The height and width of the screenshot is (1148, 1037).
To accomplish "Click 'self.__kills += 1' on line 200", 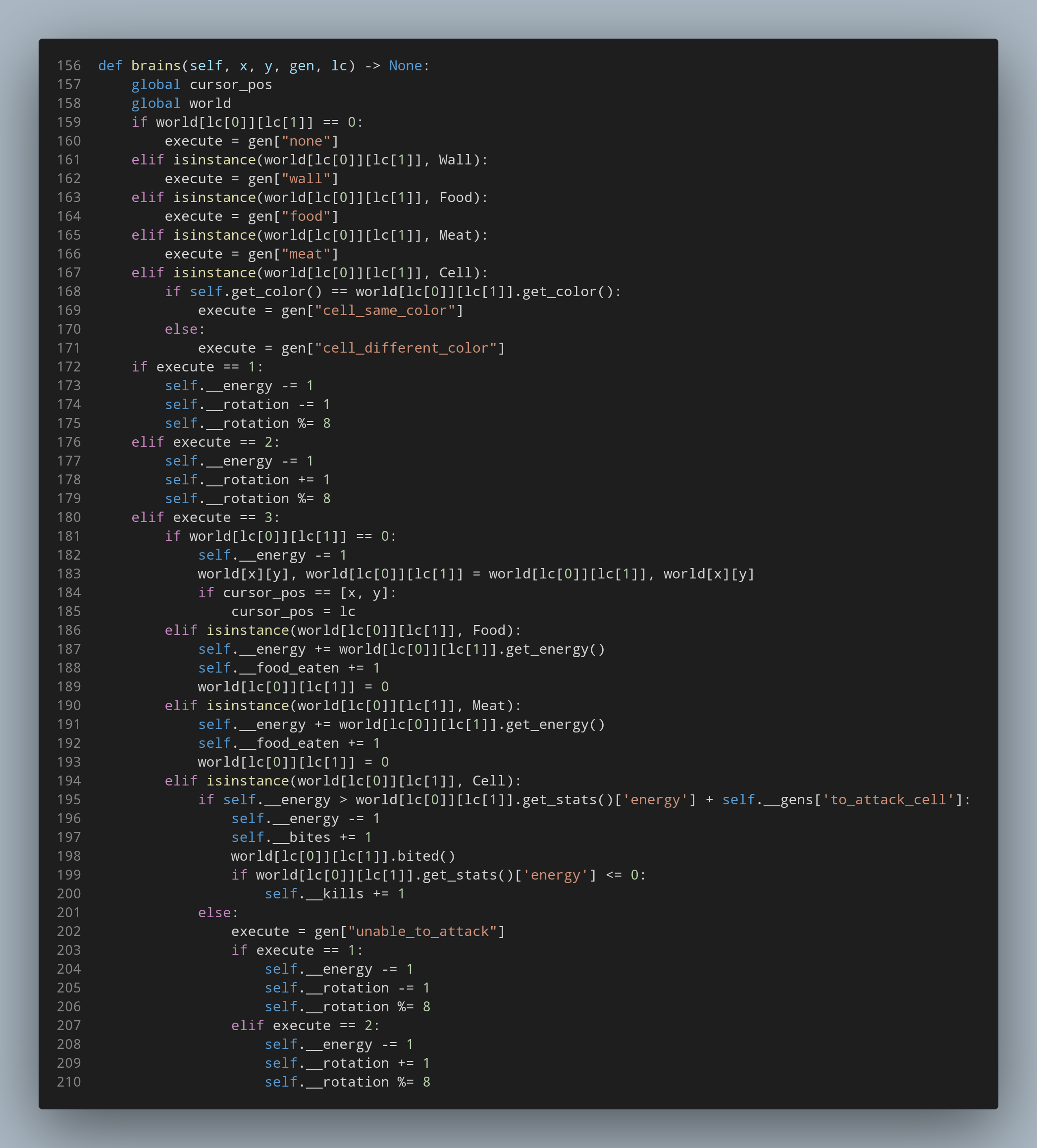I will (x=335, y=893).
